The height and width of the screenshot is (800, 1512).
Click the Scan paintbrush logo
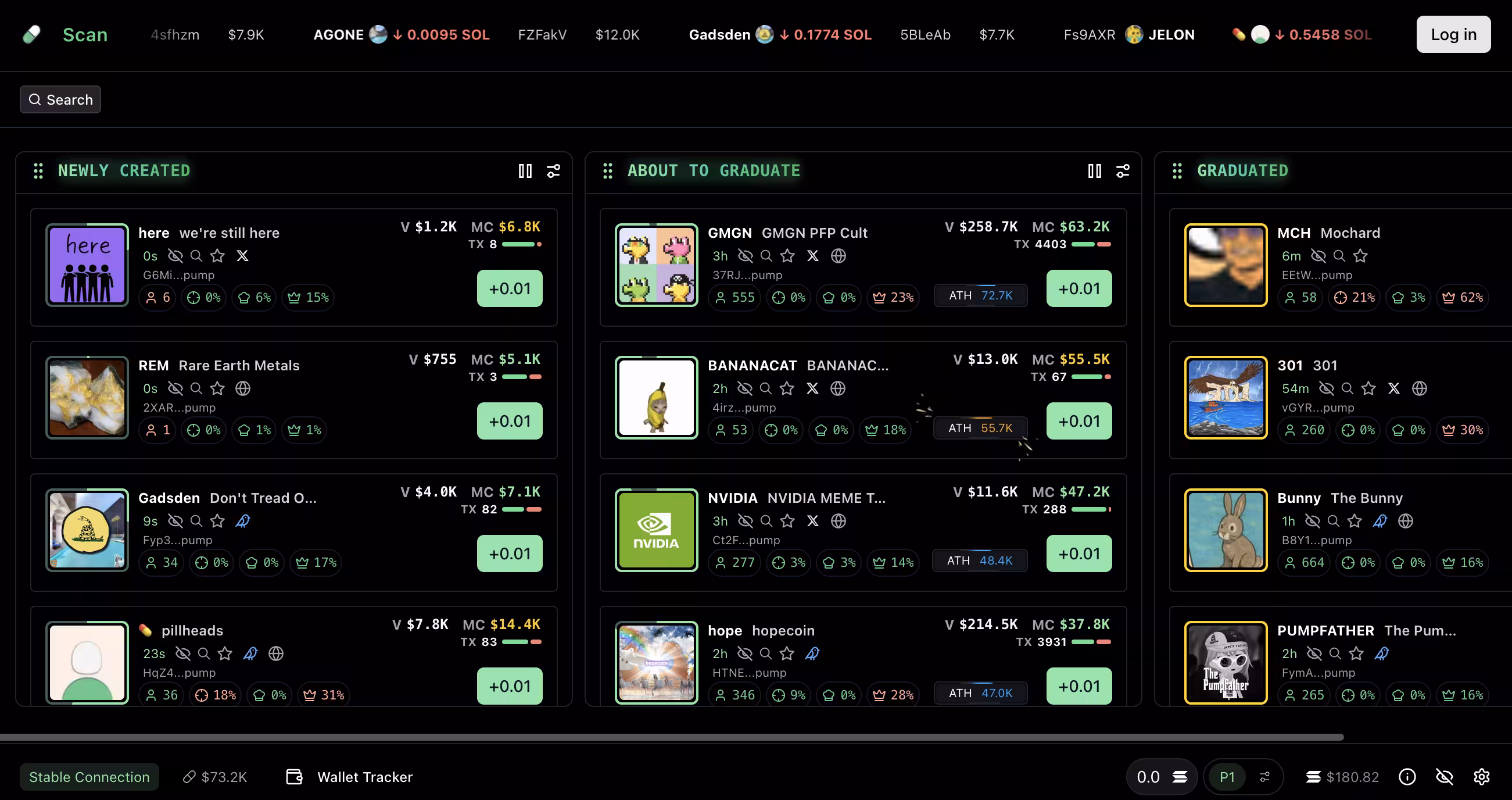coord(32,34)
